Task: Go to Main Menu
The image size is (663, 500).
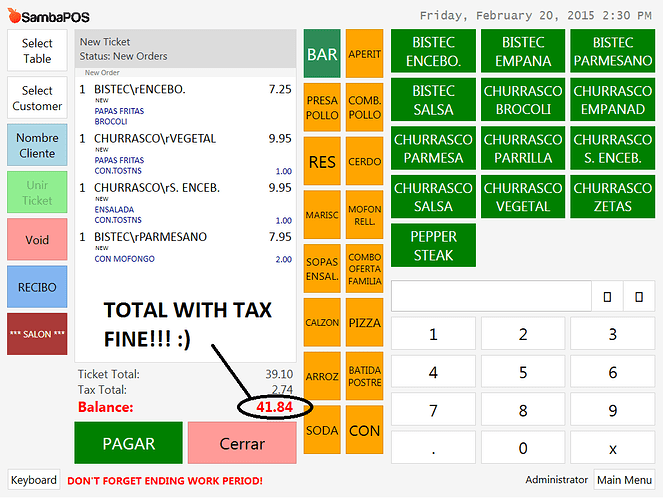Action: click(625, 480)
